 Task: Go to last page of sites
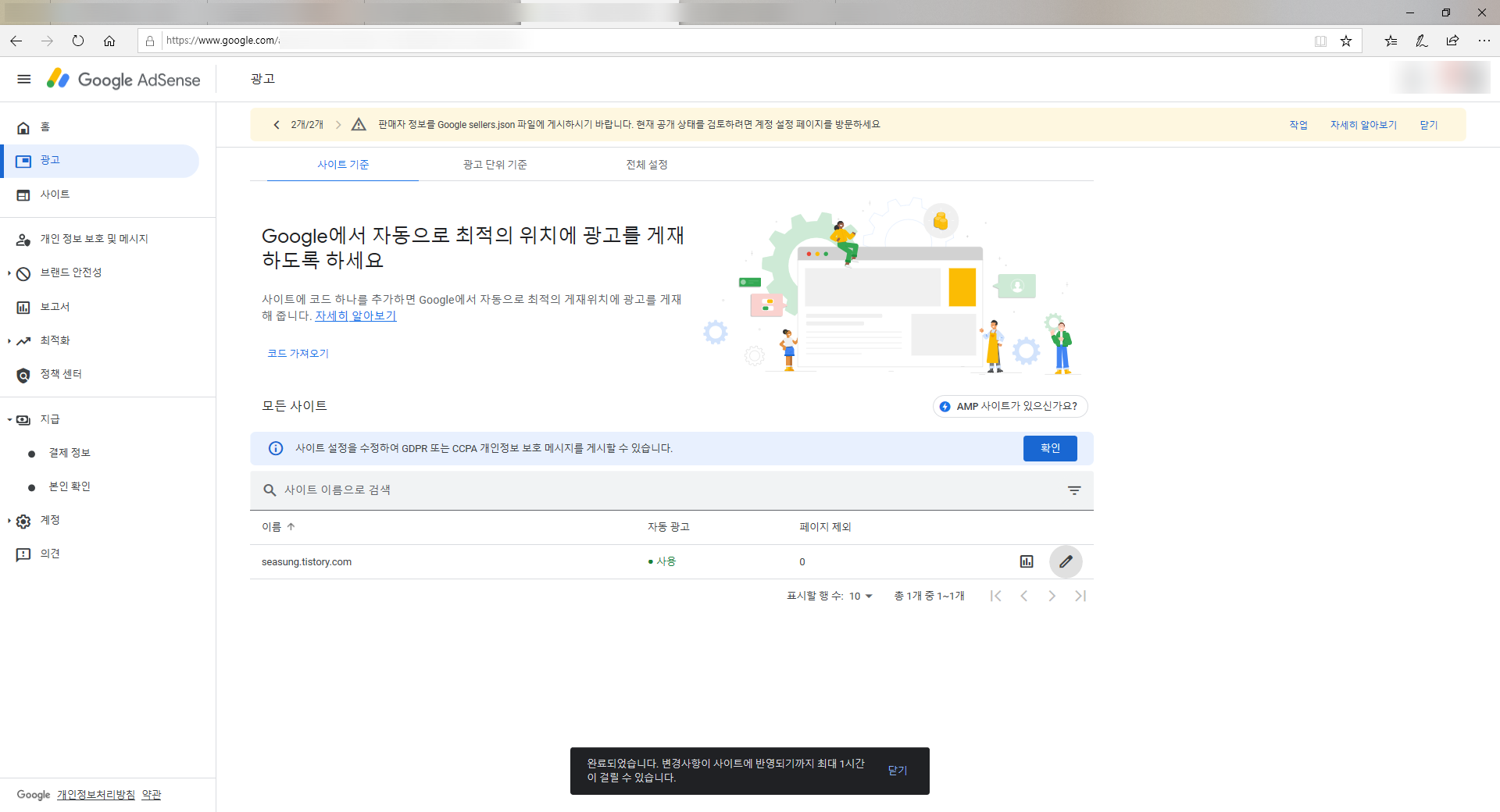point(1080,597)
